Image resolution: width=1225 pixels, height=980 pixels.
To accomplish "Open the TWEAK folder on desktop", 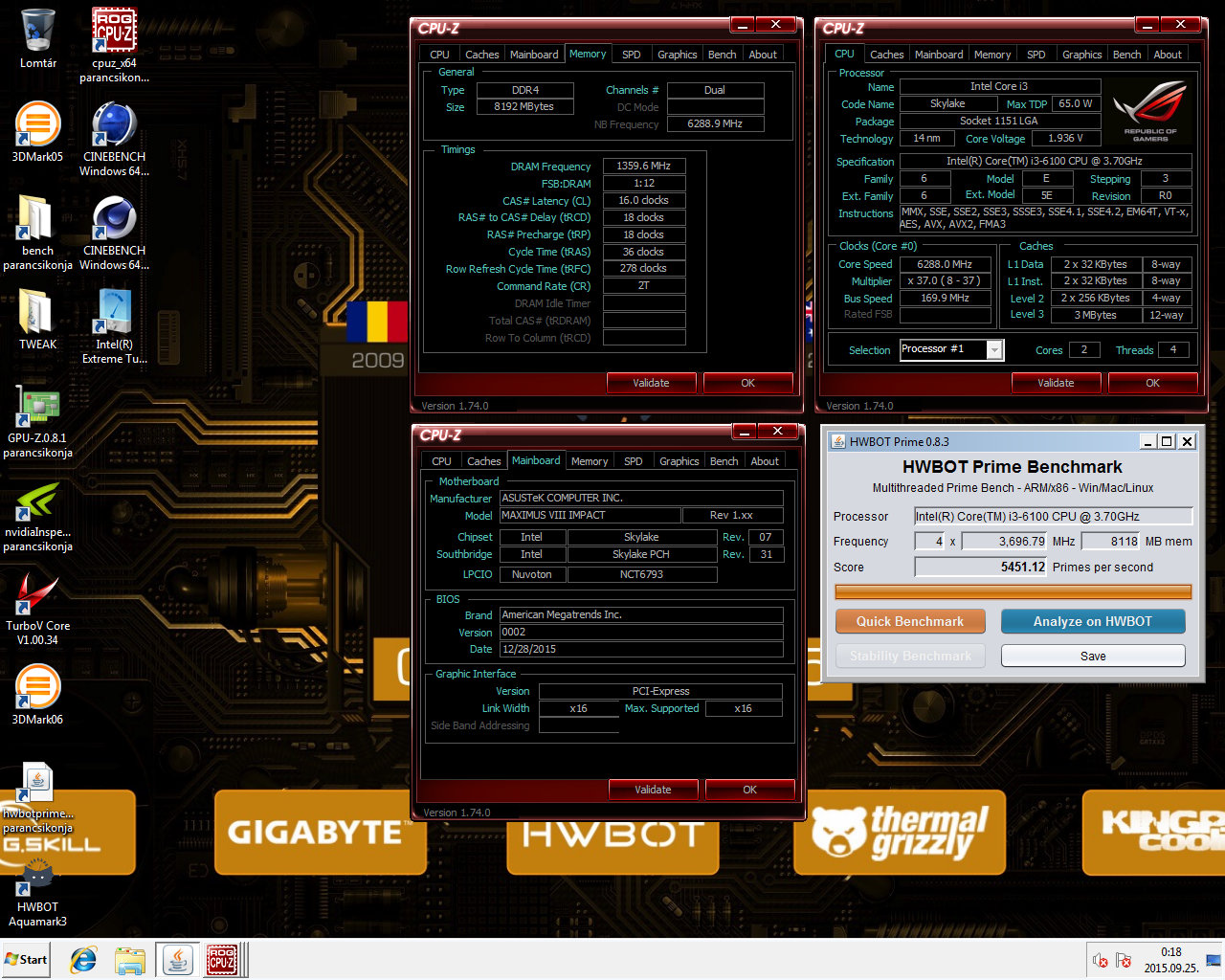I will click(37, 312).
